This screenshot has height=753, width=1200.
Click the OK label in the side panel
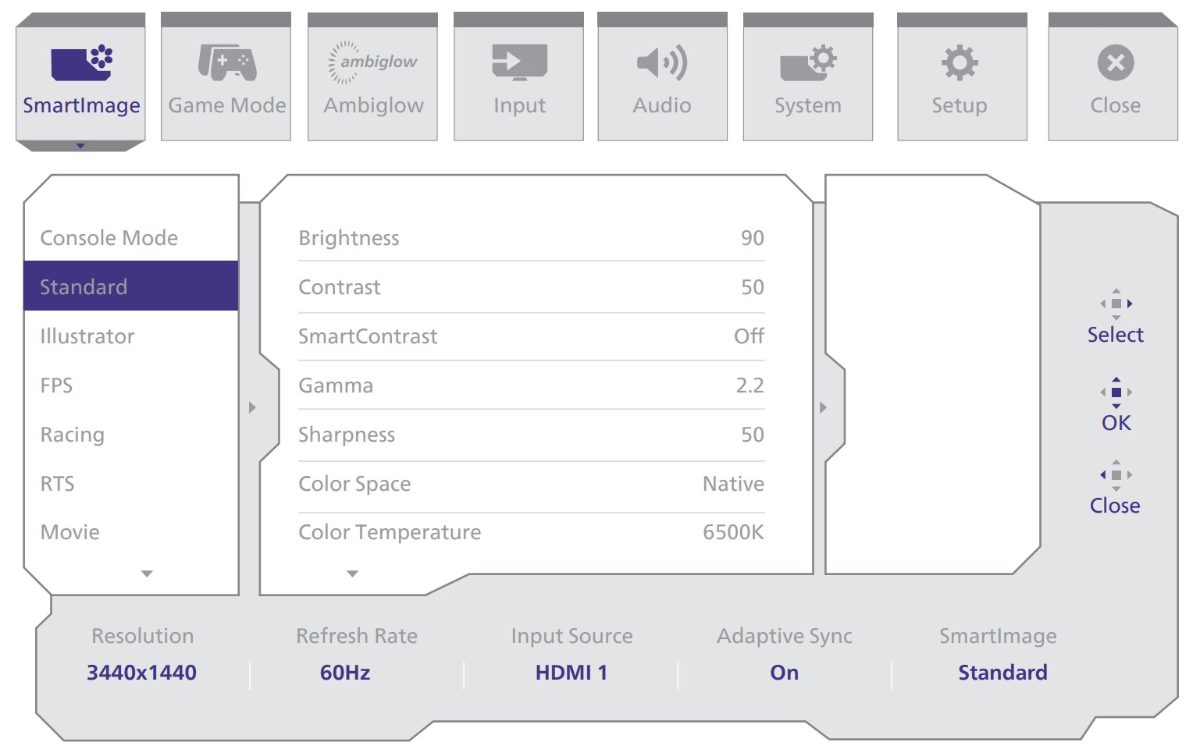click(1116, 422)
